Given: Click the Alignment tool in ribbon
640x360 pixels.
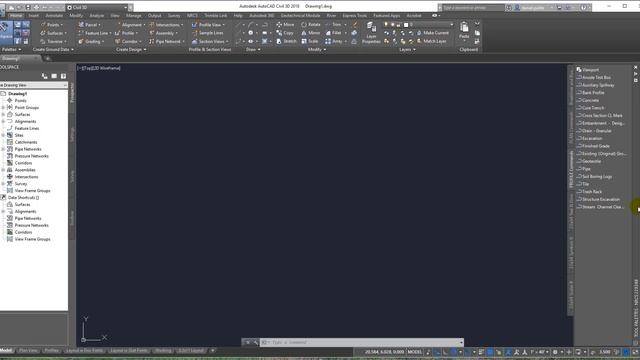Looking at the screenshot, I should tap(130, 25).
